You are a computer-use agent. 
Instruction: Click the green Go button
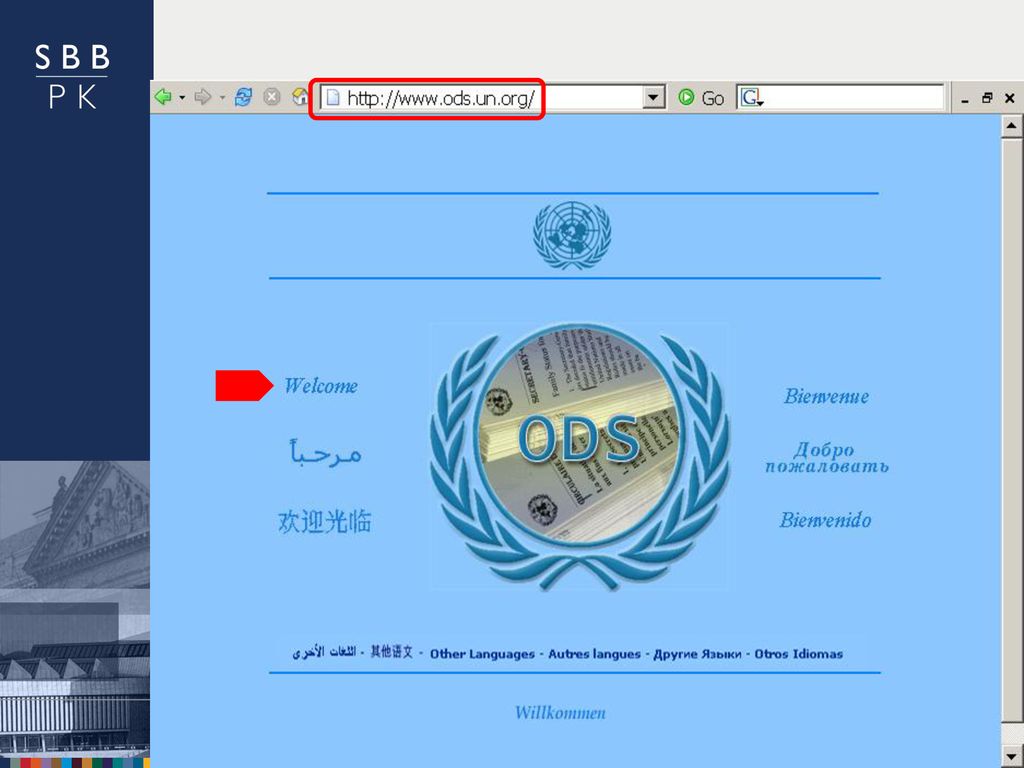pyautogui.click(x=701, y=98)
